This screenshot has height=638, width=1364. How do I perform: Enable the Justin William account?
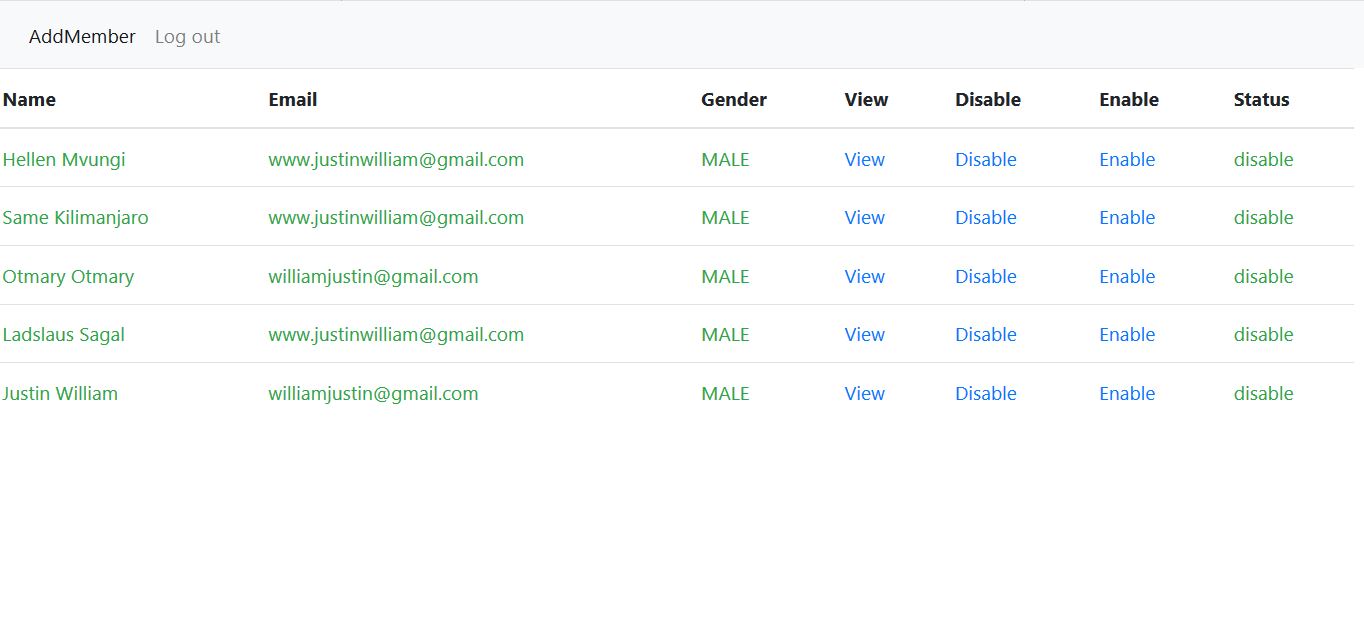tap(1127, 393)
